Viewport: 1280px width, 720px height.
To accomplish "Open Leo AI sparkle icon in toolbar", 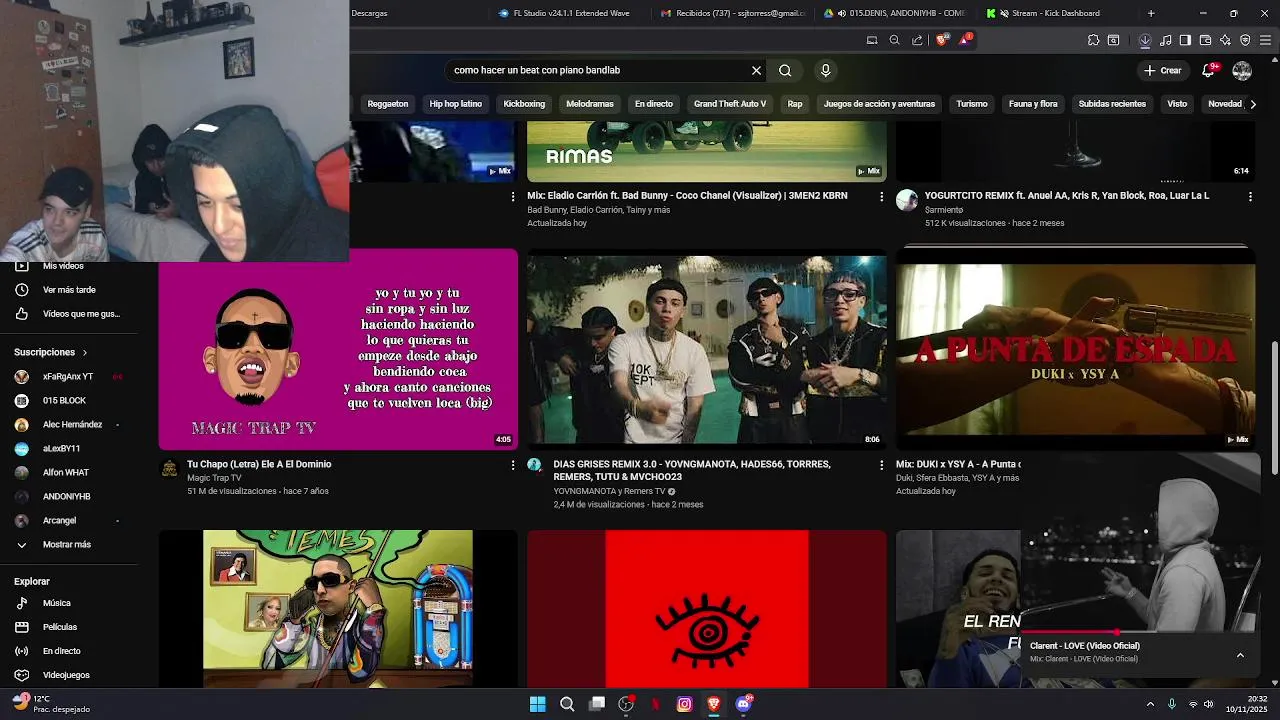I will pyautogui.click(x=1225, y=40).
